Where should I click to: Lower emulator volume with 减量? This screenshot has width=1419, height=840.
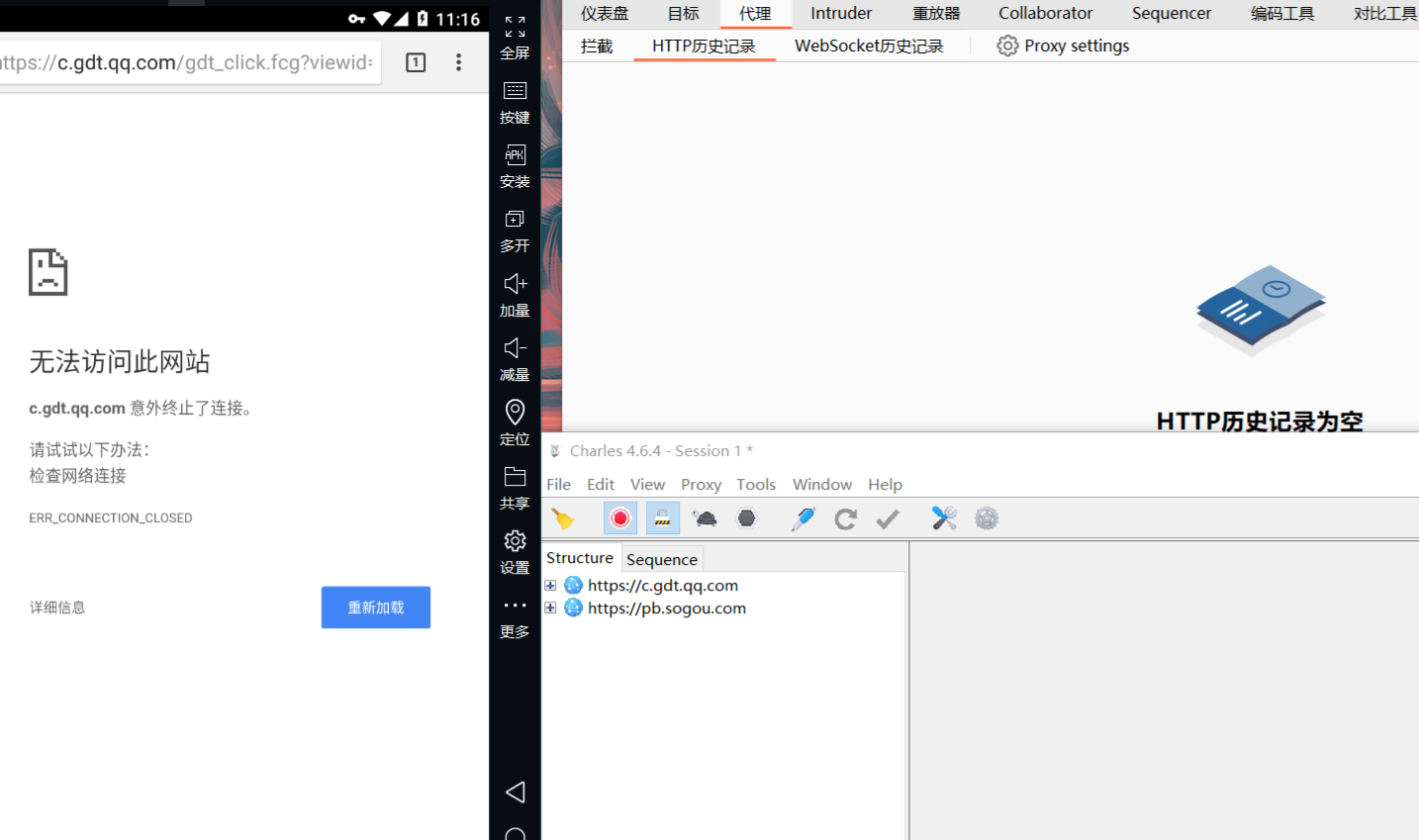[x=515, y=360]
